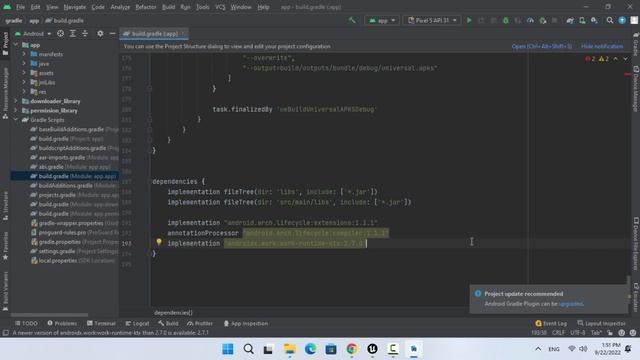
Task: Toggle the Resource Manager side panel
Action: pos(5,93)
